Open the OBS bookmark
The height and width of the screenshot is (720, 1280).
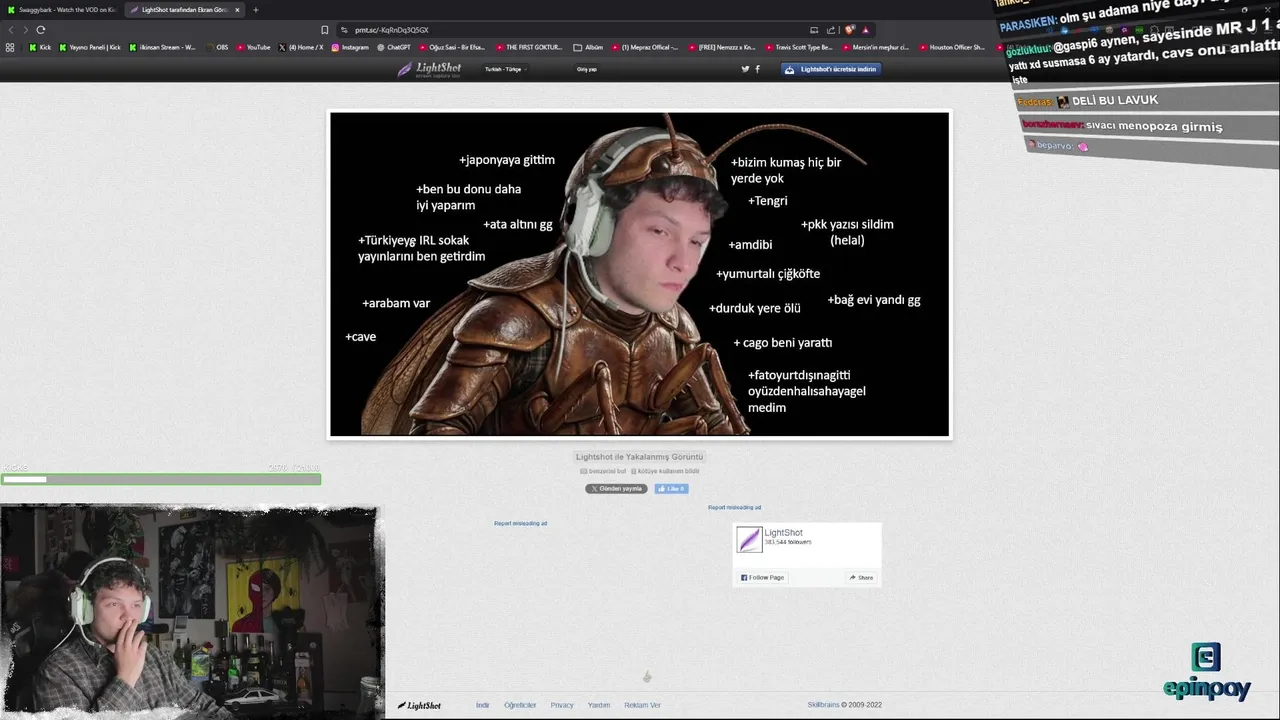pos(217,47)
